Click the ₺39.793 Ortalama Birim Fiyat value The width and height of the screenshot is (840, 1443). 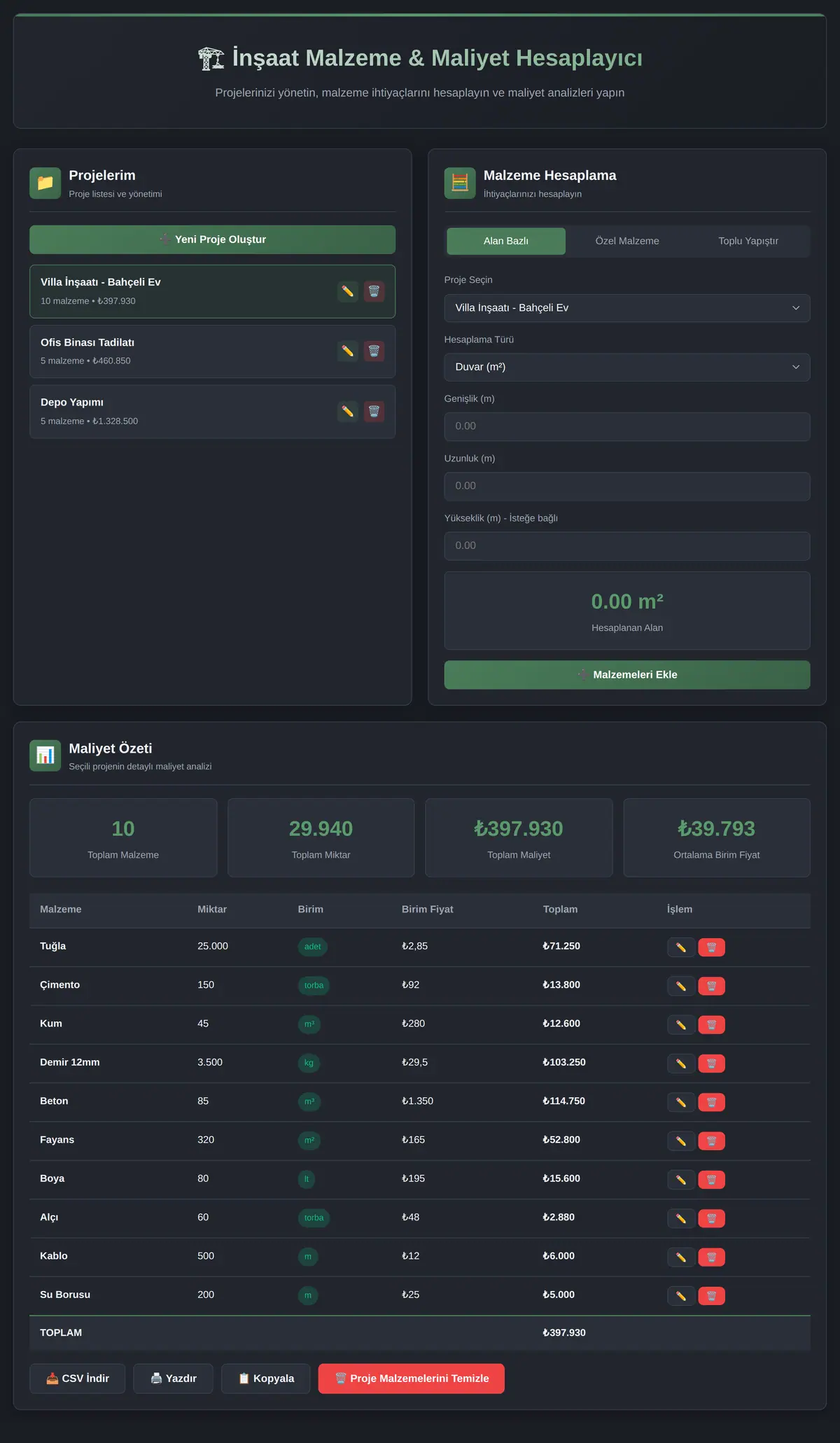[x=717, y=828]
